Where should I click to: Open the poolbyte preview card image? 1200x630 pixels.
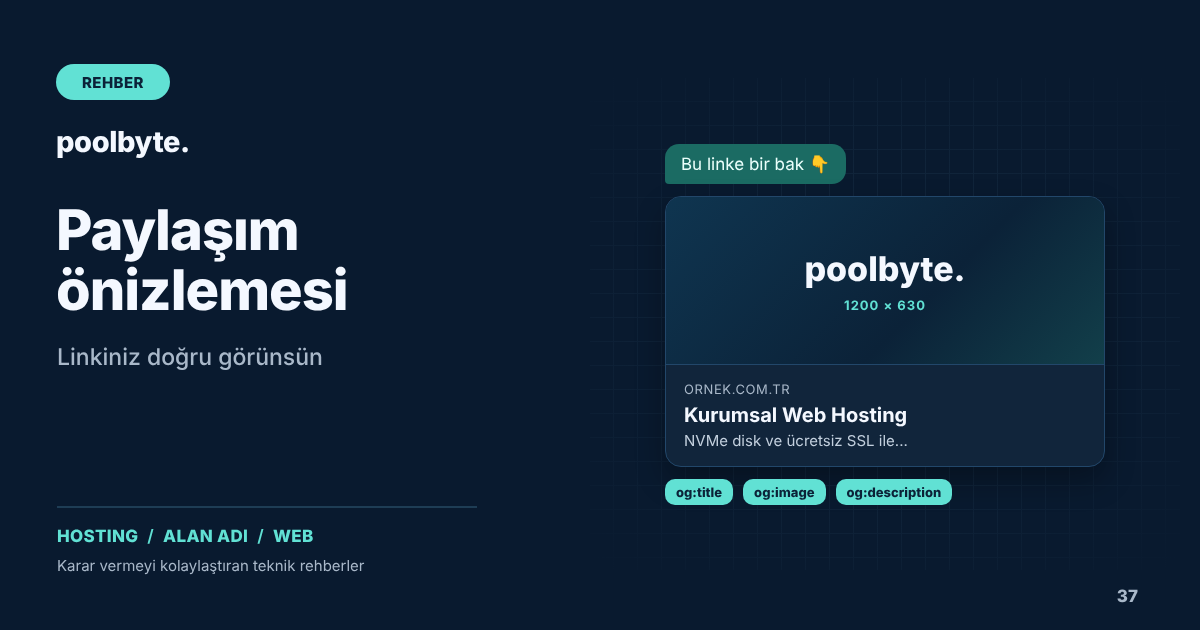pos(885,281)
